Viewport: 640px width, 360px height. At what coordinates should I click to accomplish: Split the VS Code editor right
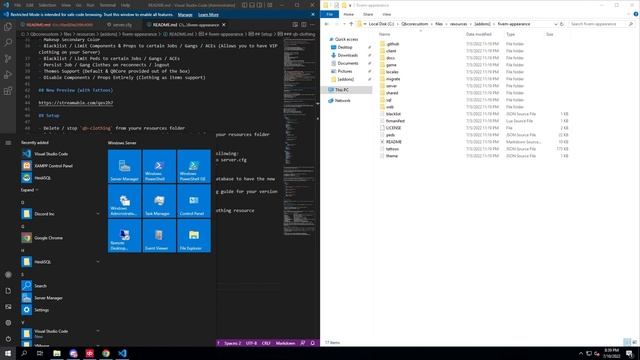(304, 24)
